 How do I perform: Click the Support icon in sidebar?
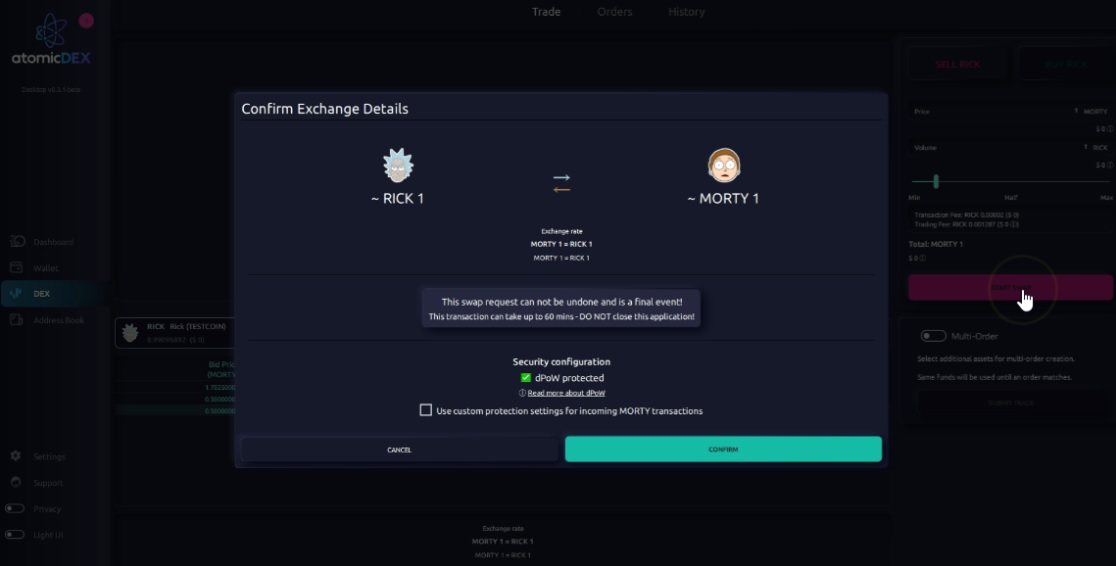(x=16, y=482)
